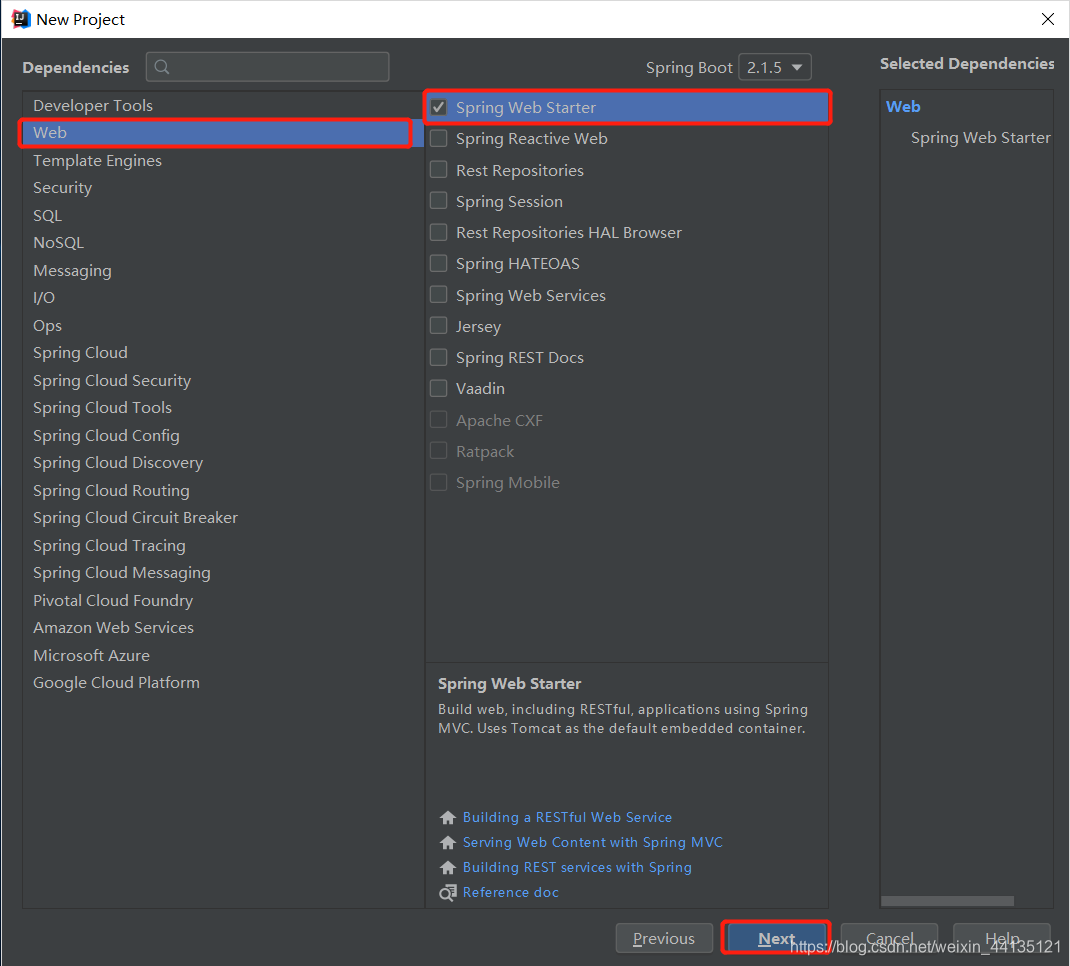
Task: Close the New Project dialog
Action: point(1047,19)
